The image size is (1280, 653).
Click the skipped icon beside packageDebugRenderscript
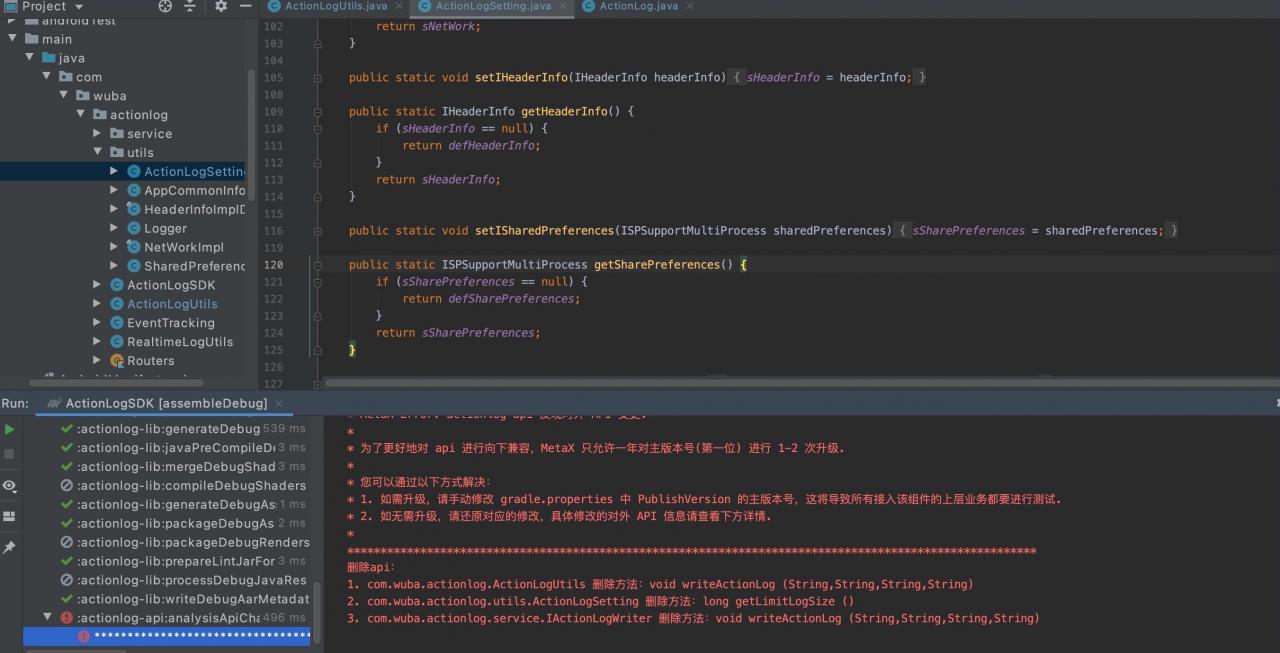[67, 542]
